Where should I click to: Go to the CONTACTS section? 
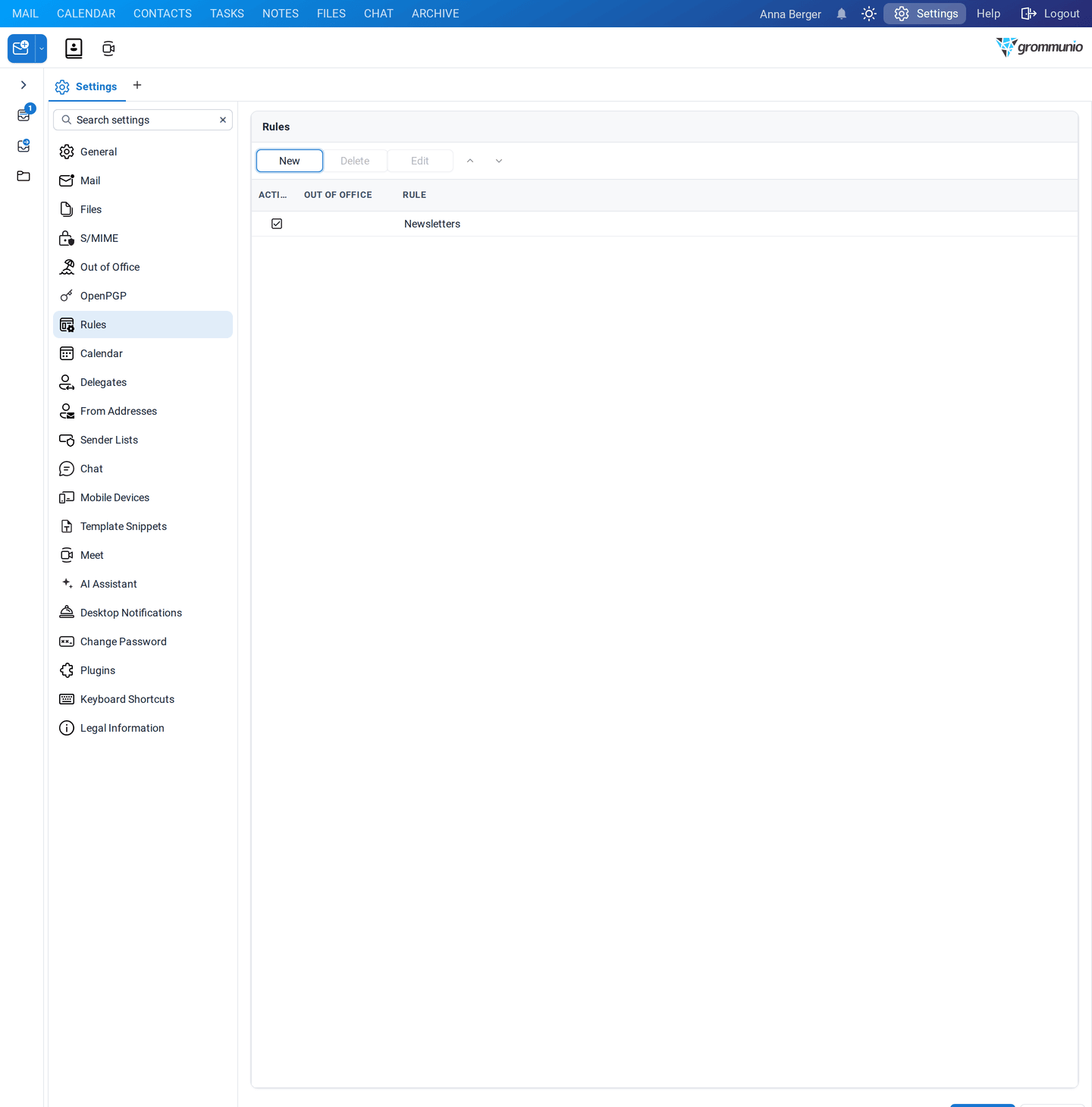pyautogui.click(x=162, y=14)
